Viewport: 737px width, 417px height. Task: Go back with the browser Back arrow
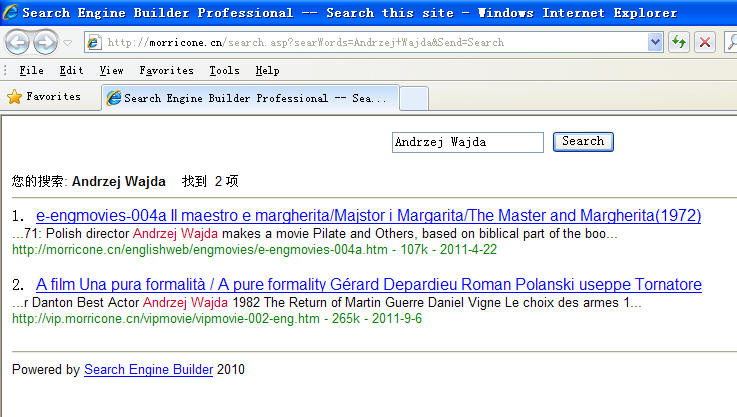(x=17, y=42)
